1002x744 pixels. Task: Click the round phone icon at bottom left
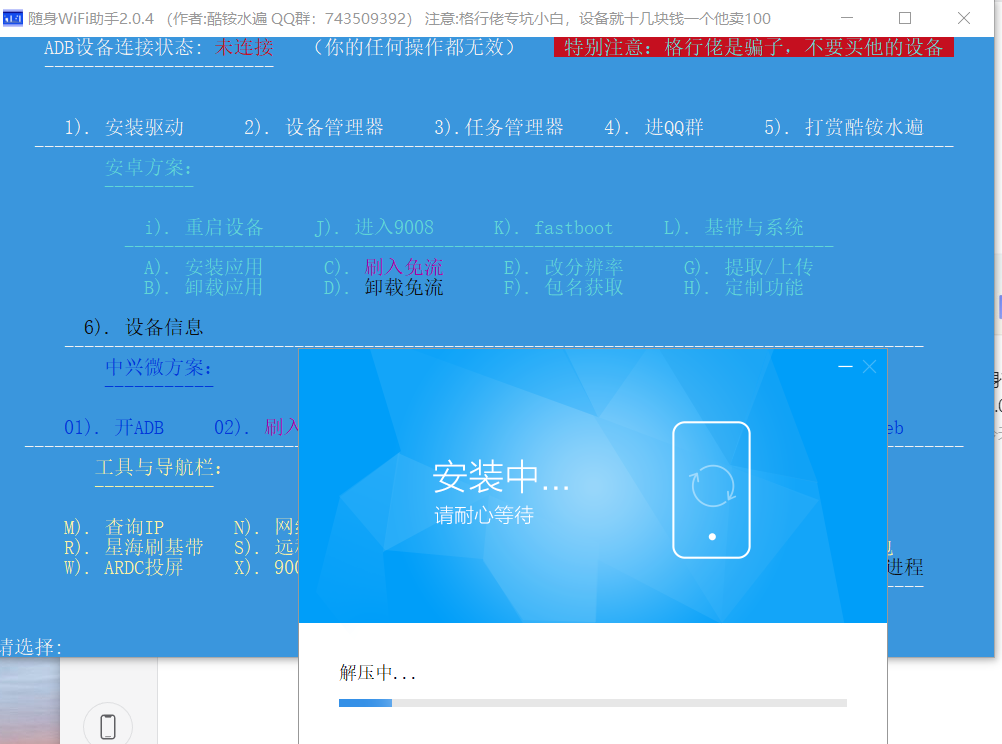pos(108,725)
